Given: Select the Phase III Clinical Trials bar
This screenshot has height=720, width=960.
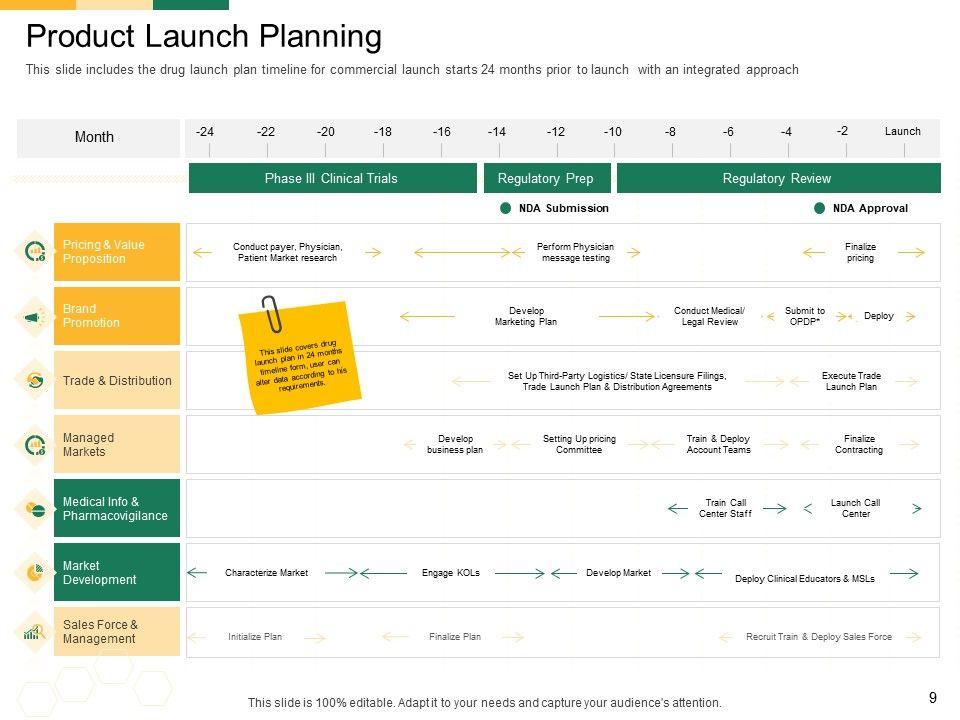Looking at the screenshot, I should point(332,178).
